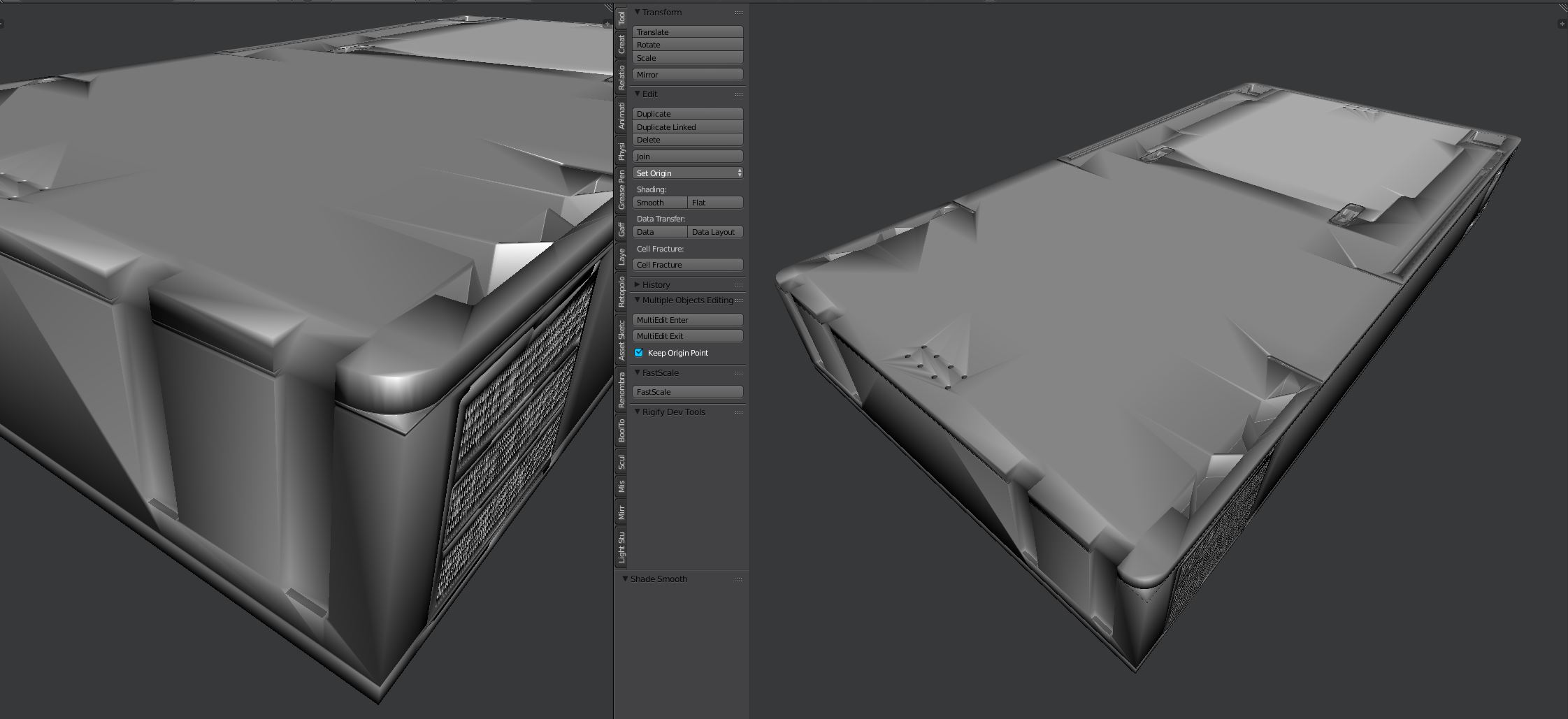Click the plus icon at right viewport corner
This screenshot has width=1568, height=719.
coord(1562,24)
